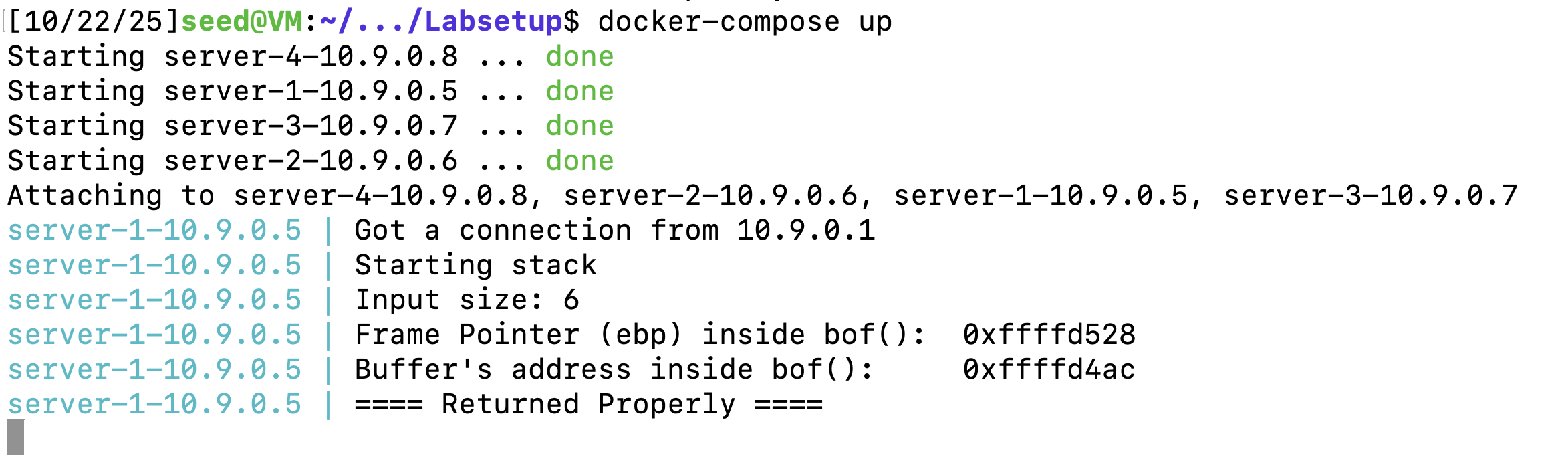Screen dimensions: 1568x475
Task: Click the frame pointer value 0xffffd528
Action: [x=1049, y=335]
